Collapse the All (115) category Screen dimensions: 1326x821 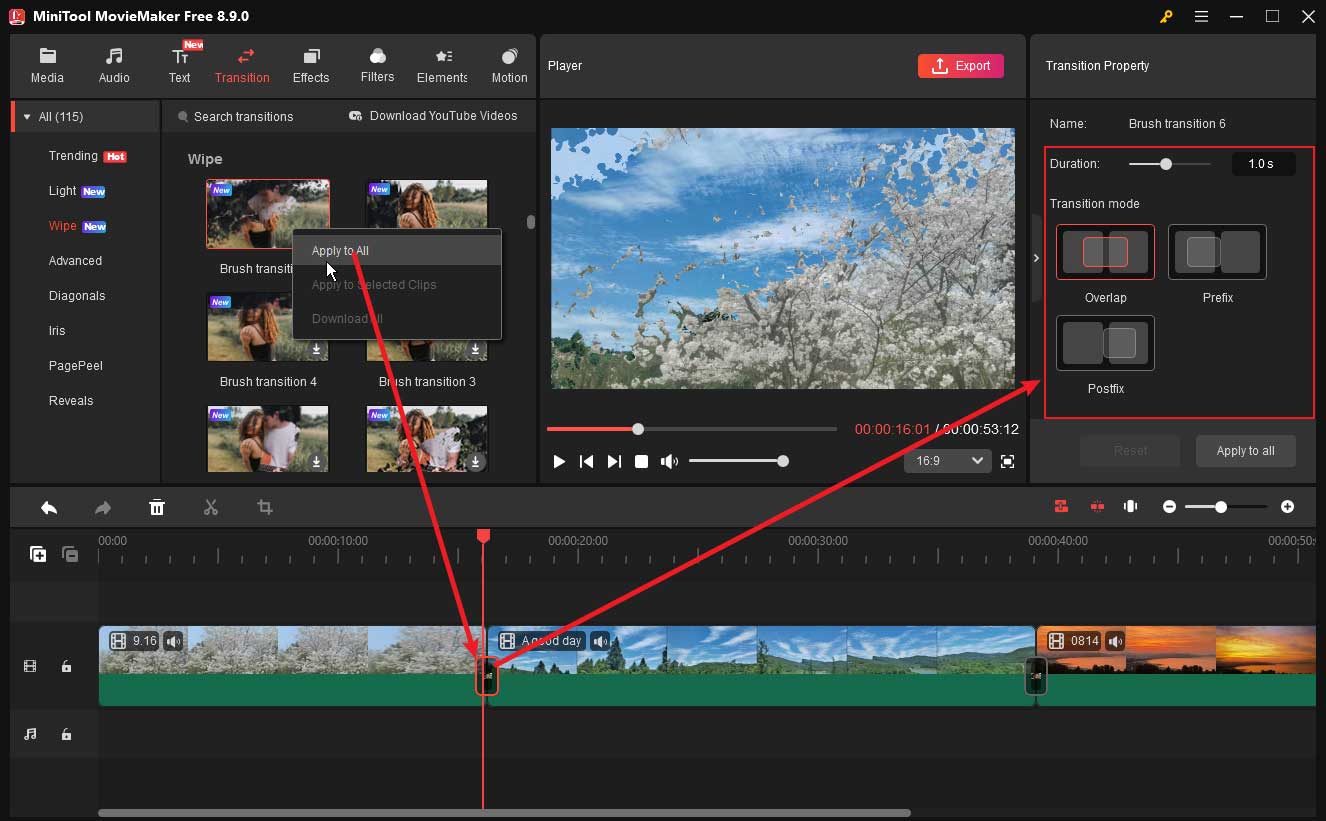27,117
